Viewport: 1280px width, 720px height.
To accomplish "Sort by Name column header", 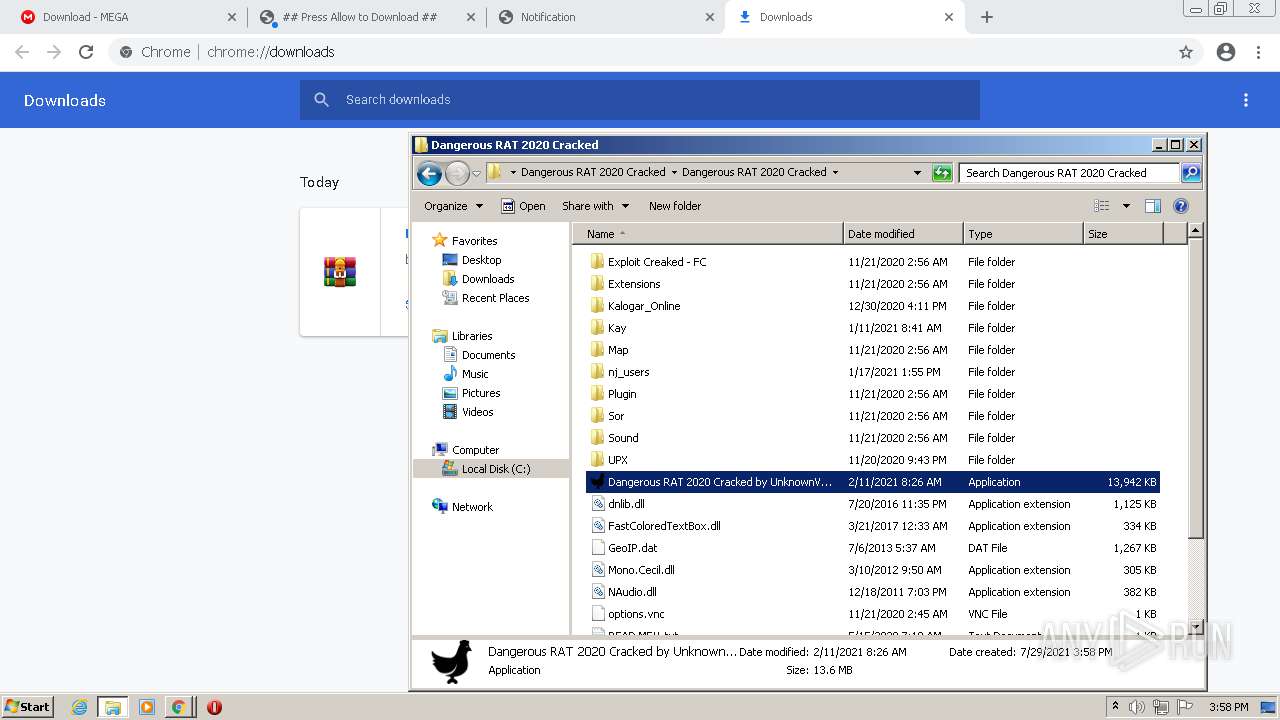I will [708, 234].
